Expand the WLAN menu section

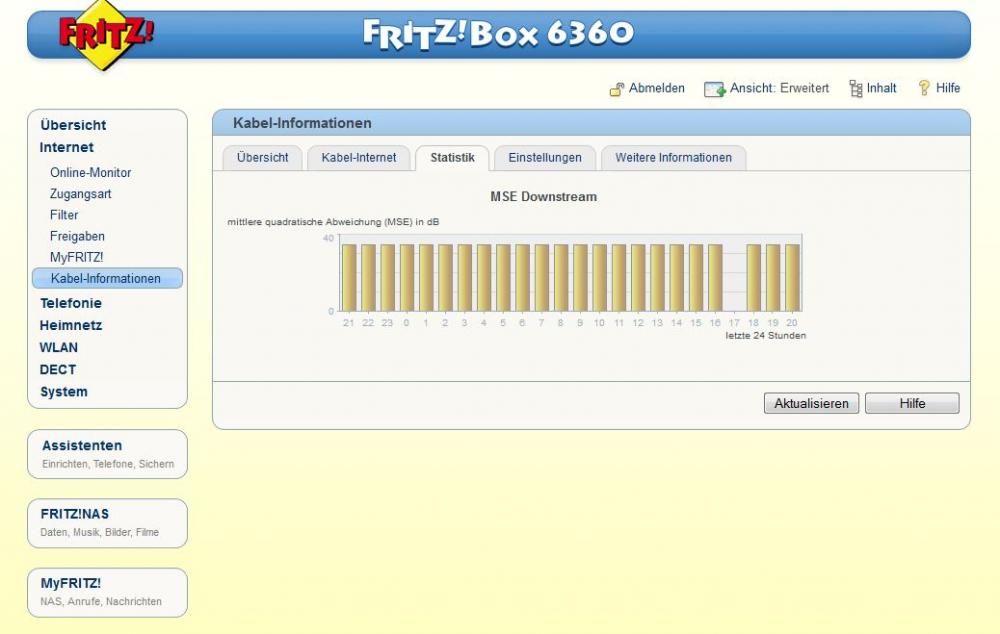point(58,348)
